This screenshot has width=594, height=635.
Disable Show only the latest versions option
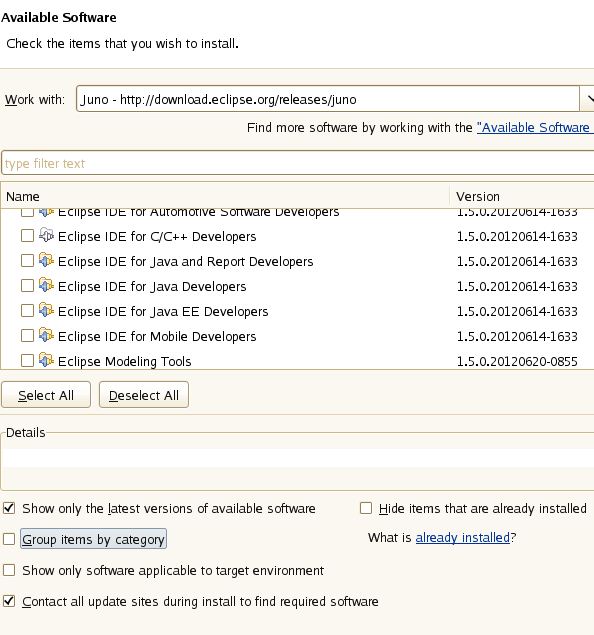[x=9, y=508]
